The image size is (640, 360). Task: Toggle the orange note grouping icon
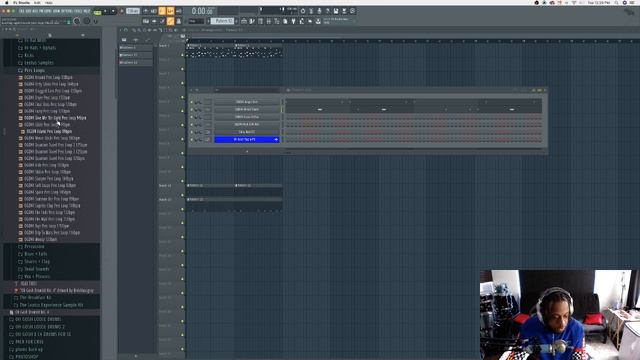tap(170, 21)
